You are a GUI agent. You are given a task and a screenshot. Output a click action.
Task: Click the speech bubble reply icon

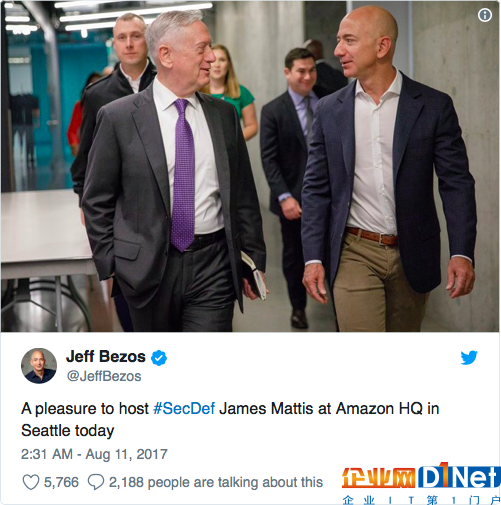[x=96, y=482]
